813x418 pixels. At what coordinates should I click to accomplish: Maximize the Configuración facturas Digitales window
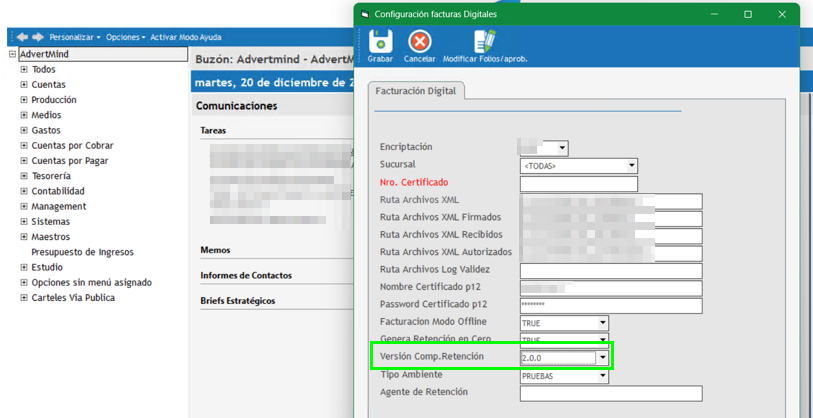748,15
